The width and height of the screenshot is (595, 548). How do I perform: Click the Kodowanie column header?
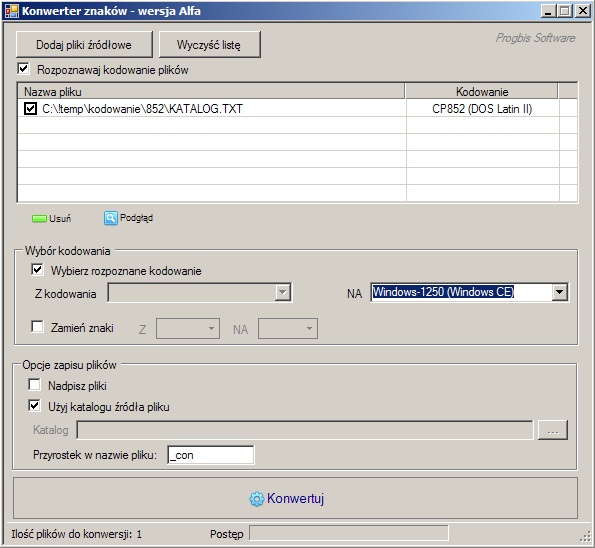482,92
